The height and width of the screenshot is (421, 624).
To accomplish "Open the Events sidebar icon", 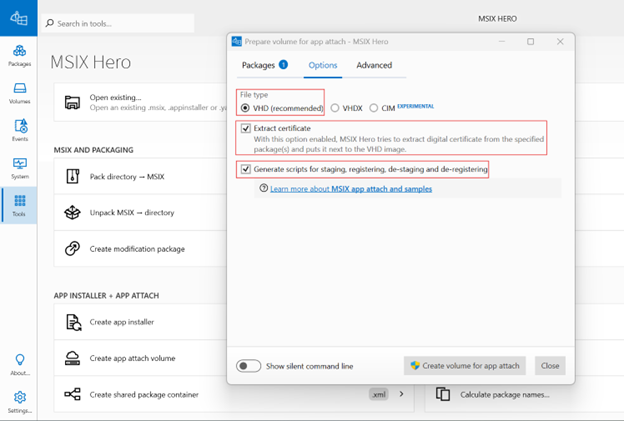I will (x=19, y=128).
